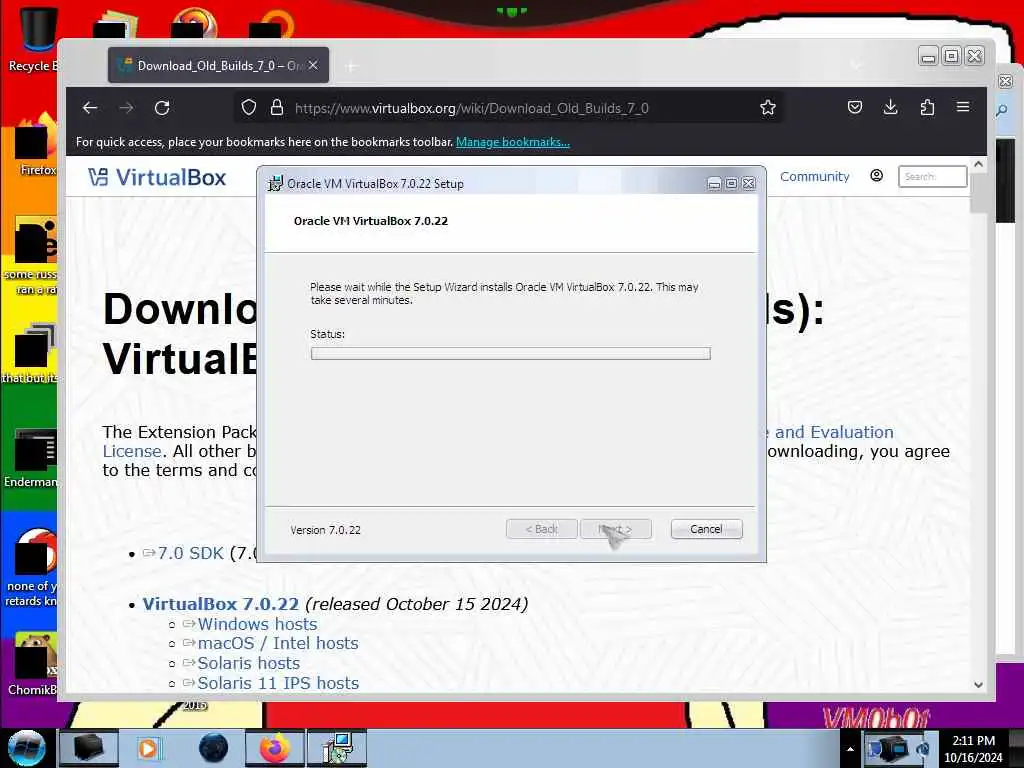Viewport: 1024px width, 768px height.
Task: Click the Firefox taskbar icon
Action: click(x=275, y=748)
